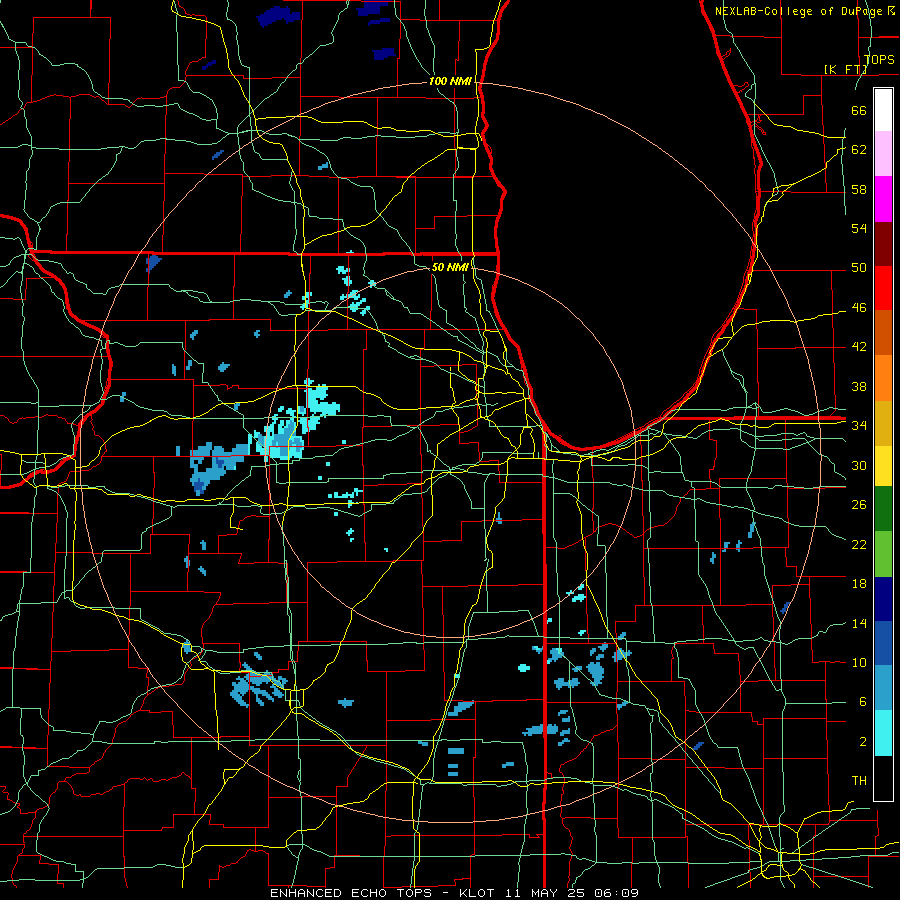Click the legend value "66"
The height and width of the screenshot is (900, 900).
click(859, 110)
